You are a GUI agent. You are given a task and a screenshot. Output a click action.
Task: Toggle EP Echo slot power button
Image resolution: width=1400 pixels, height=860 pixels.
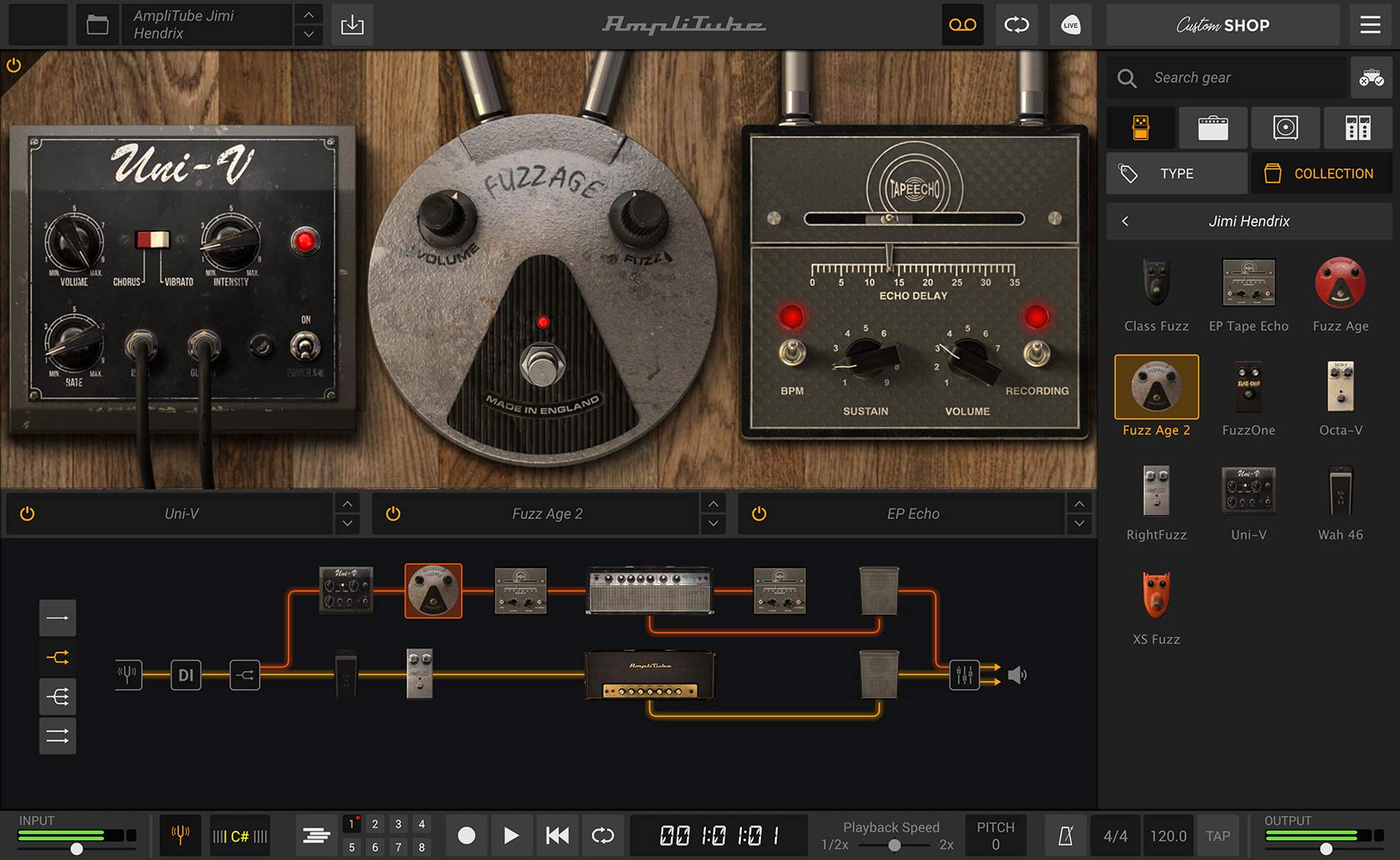click(x=759, y=513)
